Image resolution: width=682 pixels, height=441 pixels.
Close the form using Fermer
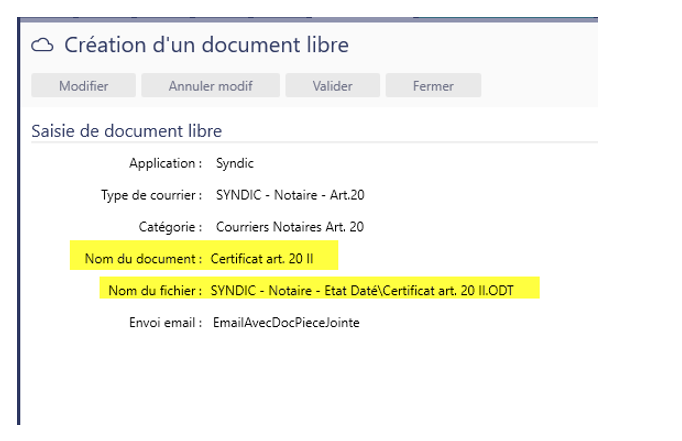pos(433,86)
